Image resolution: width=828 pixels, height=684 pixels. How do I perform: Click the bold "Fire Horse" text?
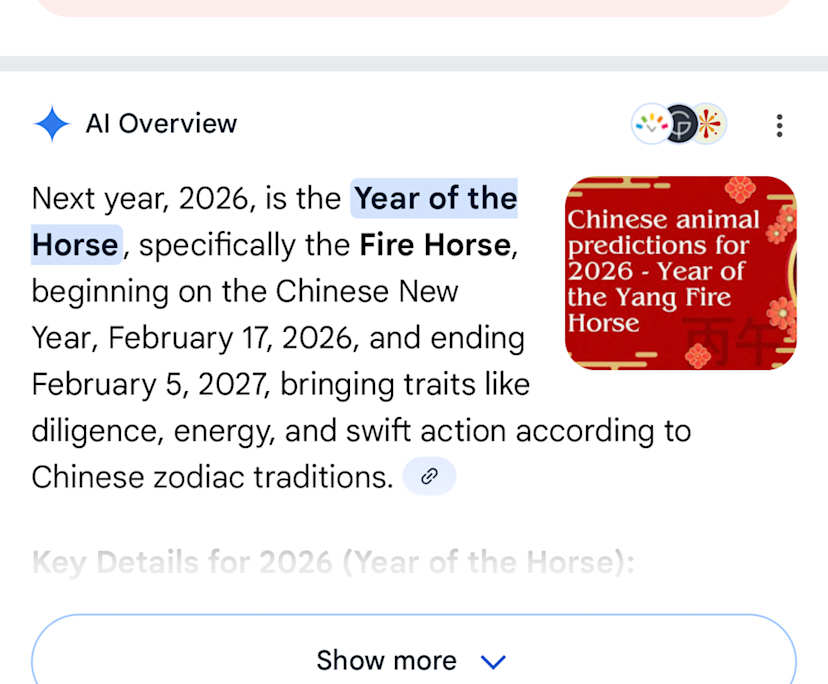point(434,245)
